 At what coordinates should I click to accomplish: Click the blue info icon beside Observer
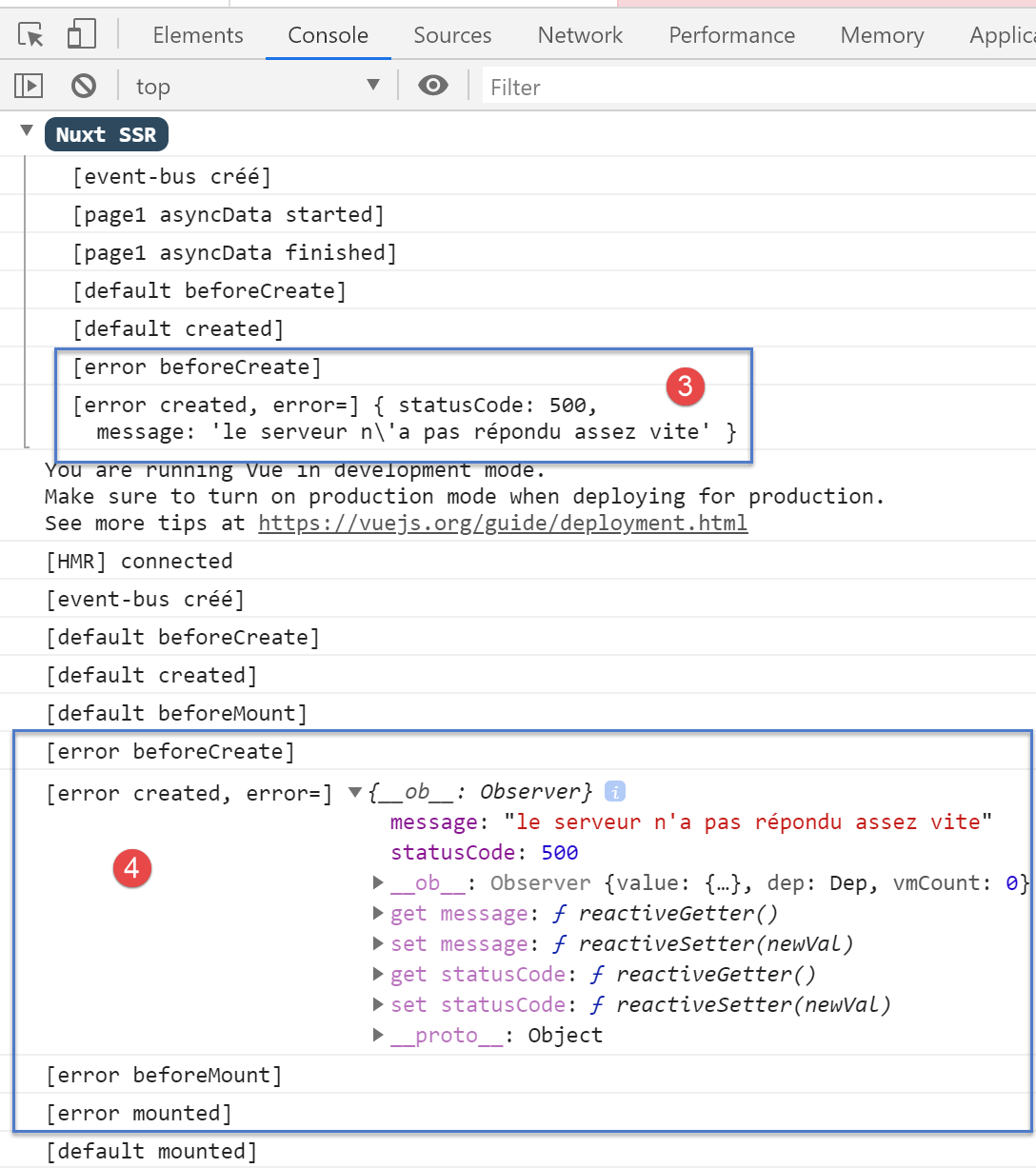pyautogui.click(x=615, y=791)
